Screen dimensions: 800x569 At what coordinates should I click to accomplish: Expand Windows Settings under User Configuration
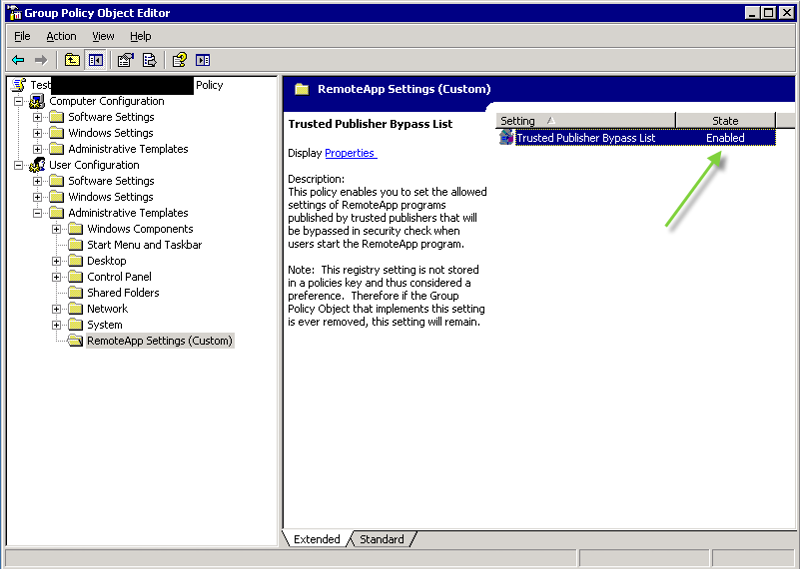point(37,197)
